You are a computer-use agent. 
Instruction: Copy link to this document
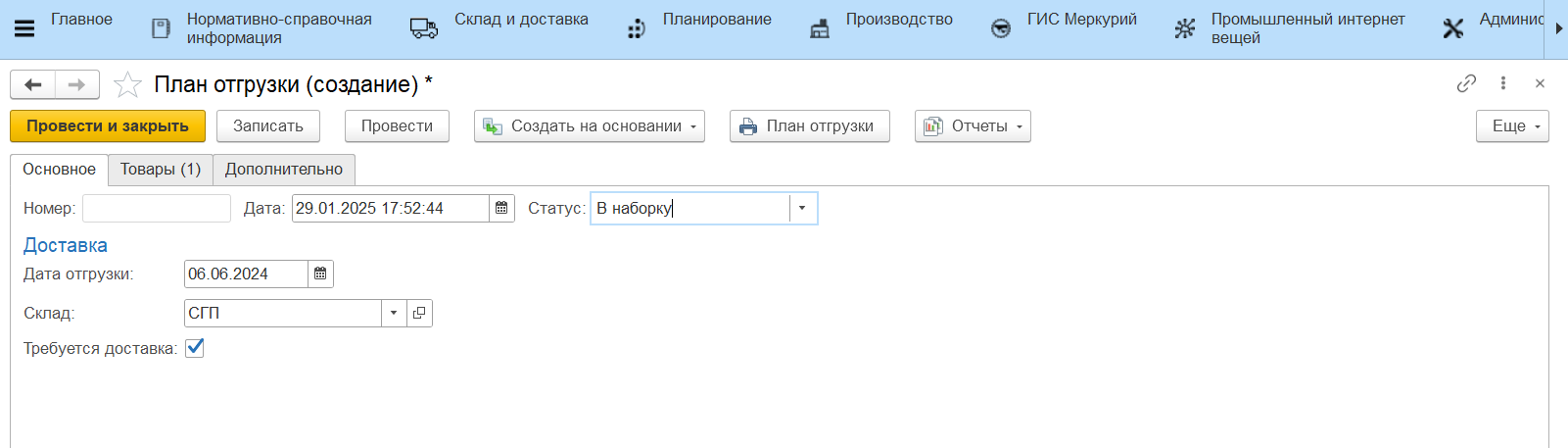[1465, 83]
